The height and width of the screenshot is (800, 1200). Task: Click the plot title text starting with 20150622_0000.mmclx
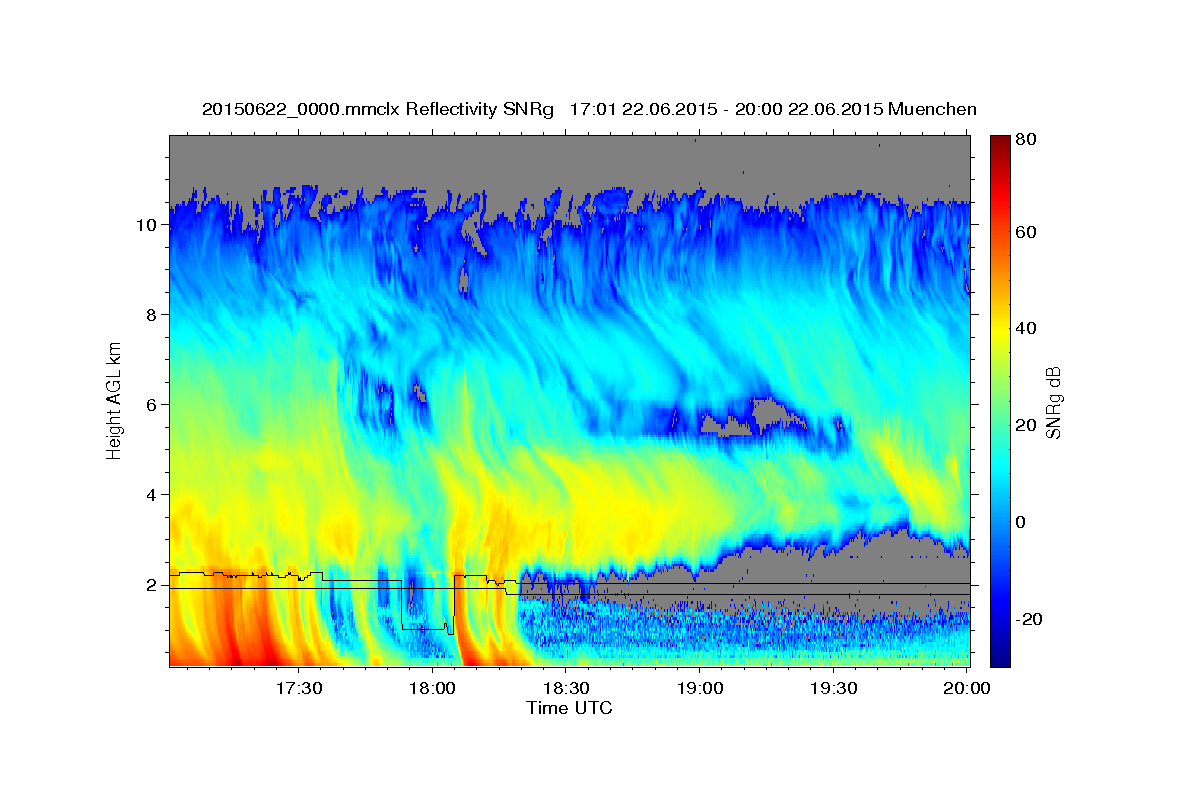coord(589,109)
